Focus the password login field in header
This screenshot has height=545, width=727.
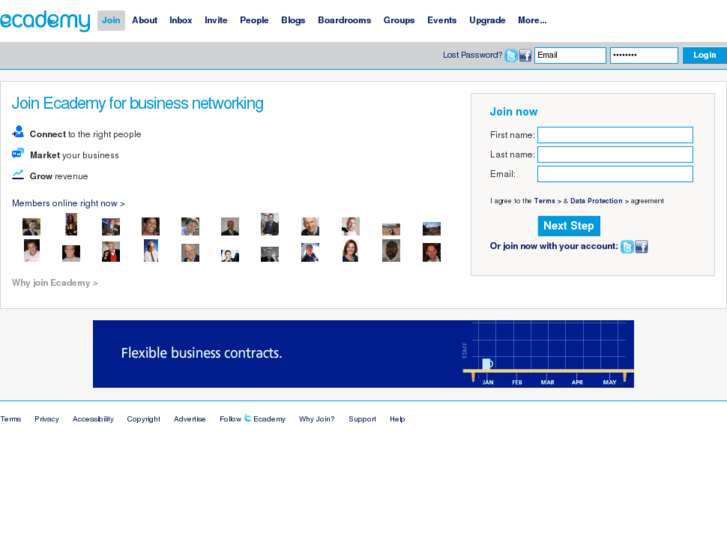click(644, 55)
